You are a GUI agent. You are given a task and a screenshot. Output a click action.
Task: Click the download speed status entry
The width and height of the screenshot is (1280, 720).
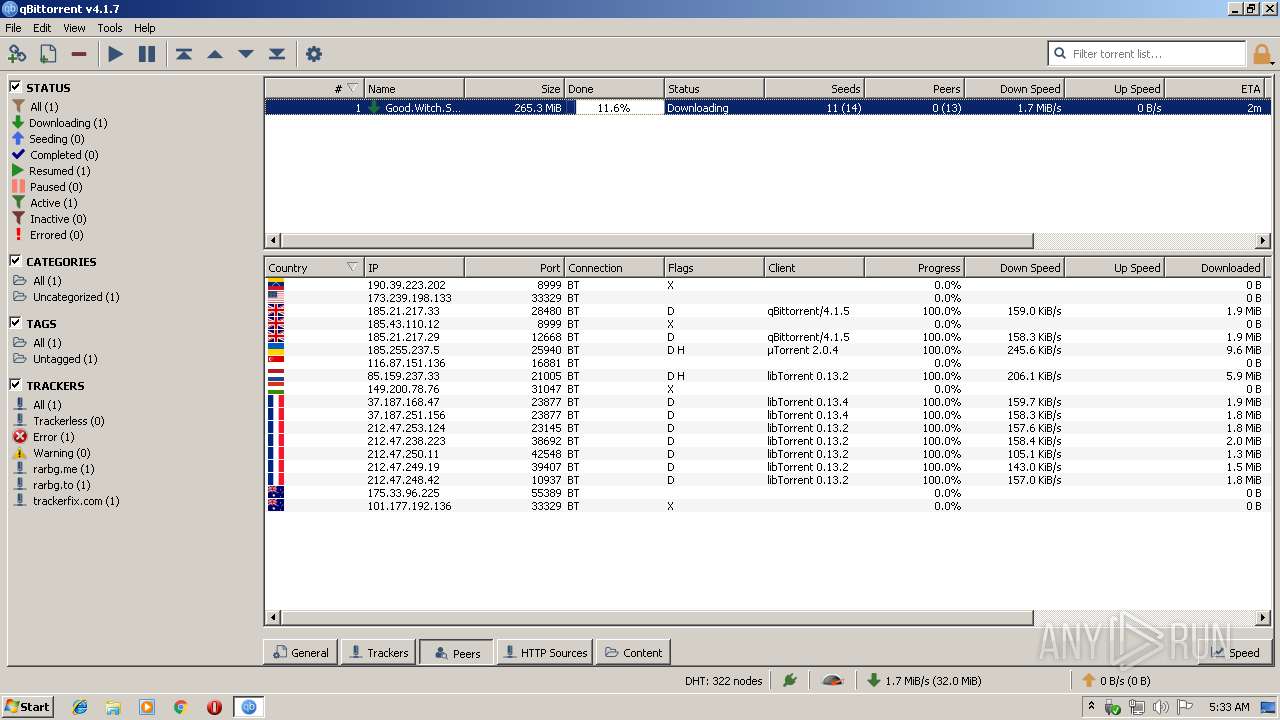tap(923, 681)
